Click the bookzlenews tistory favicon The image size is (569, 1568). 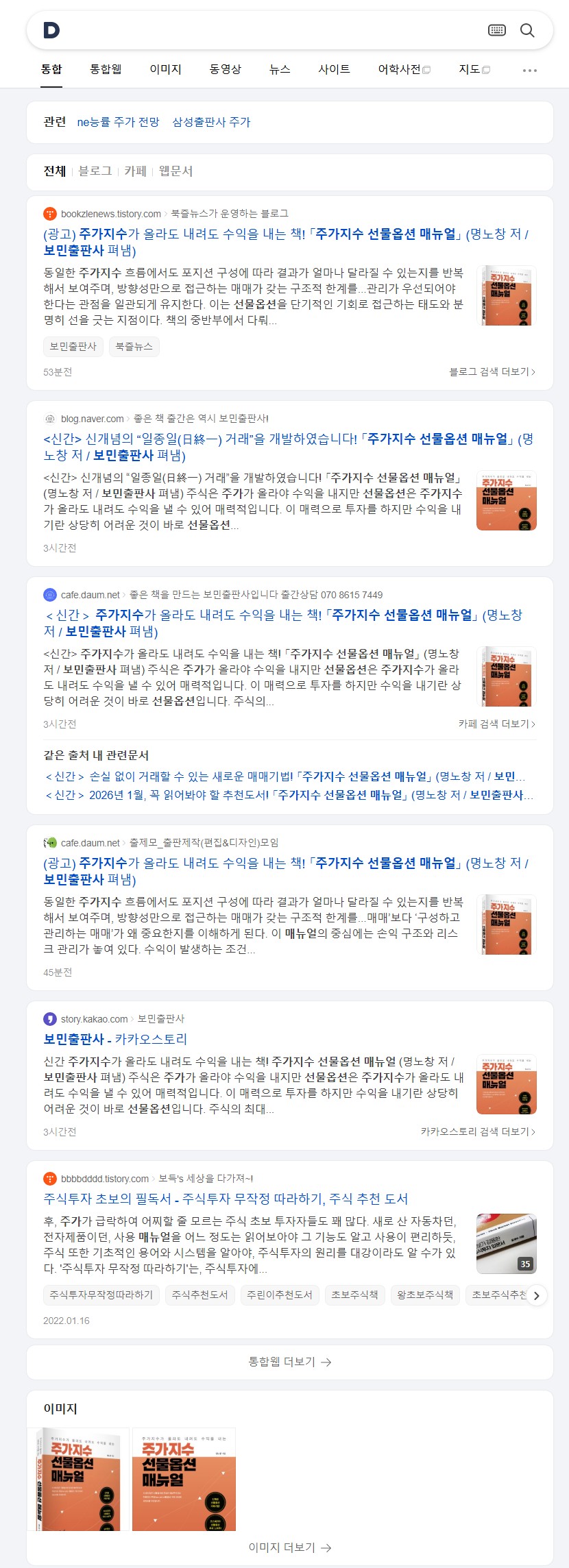pos(49,214)
